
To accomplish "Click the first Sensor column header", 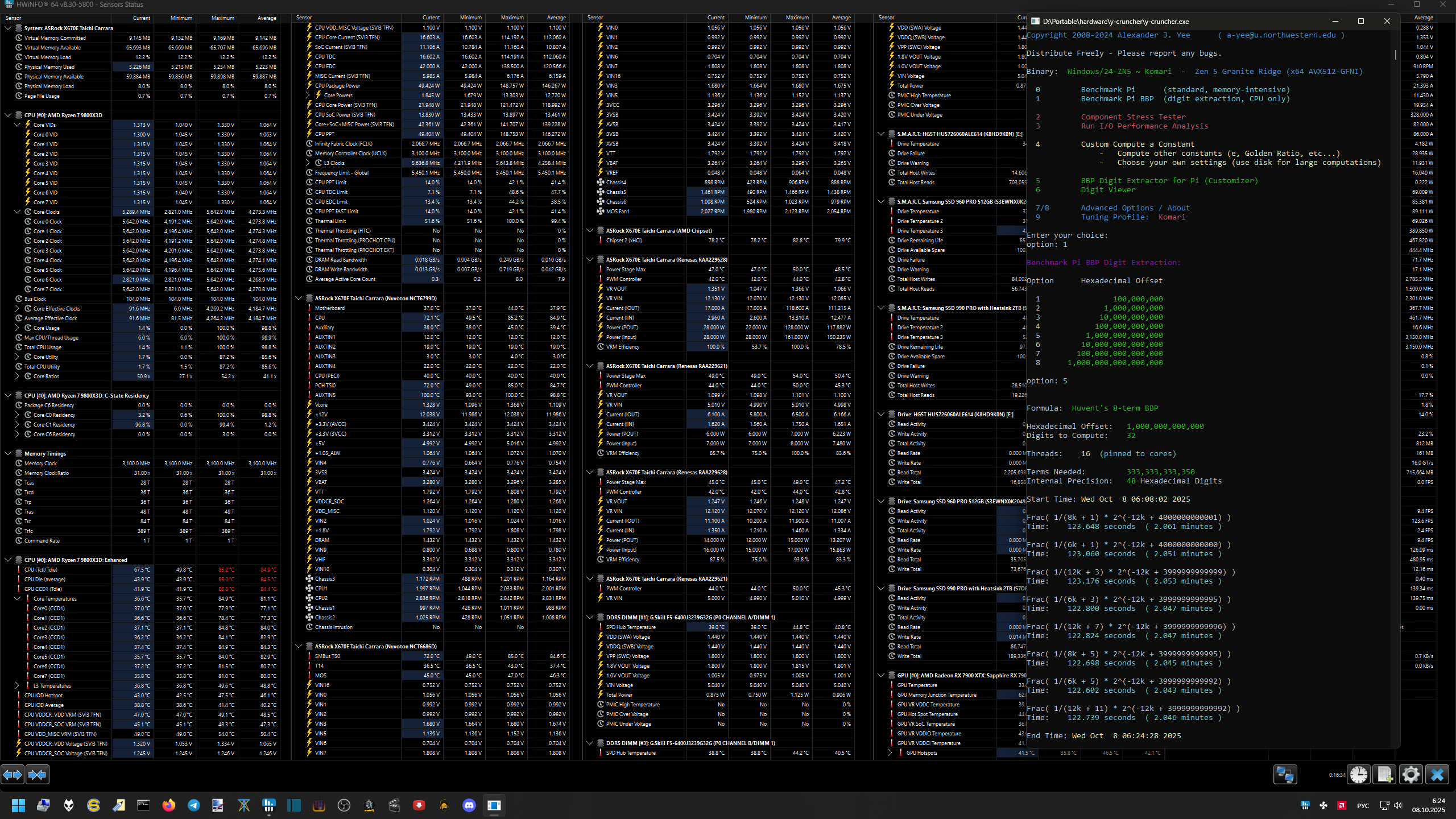I will [x=14, y=18].
